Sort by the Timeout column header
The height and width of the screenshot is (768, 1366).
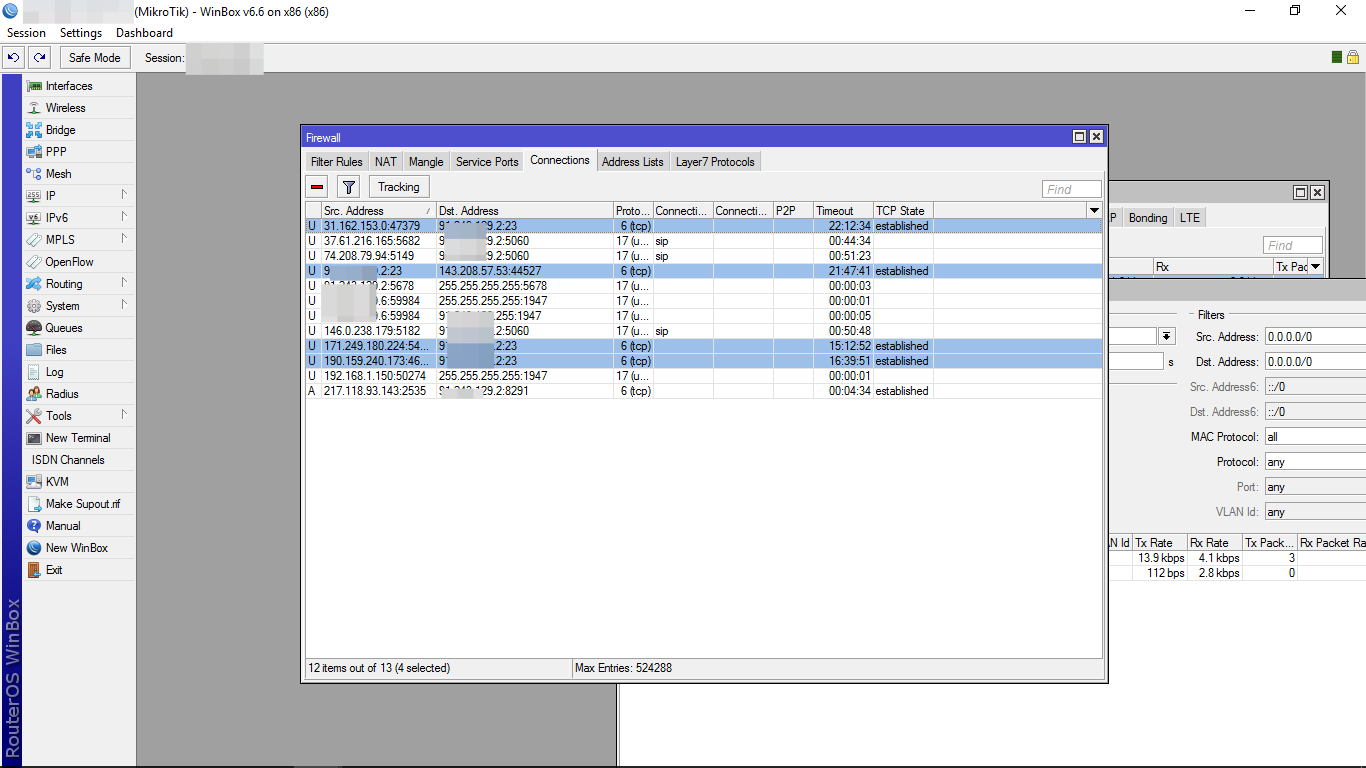(x=843, y=211)
